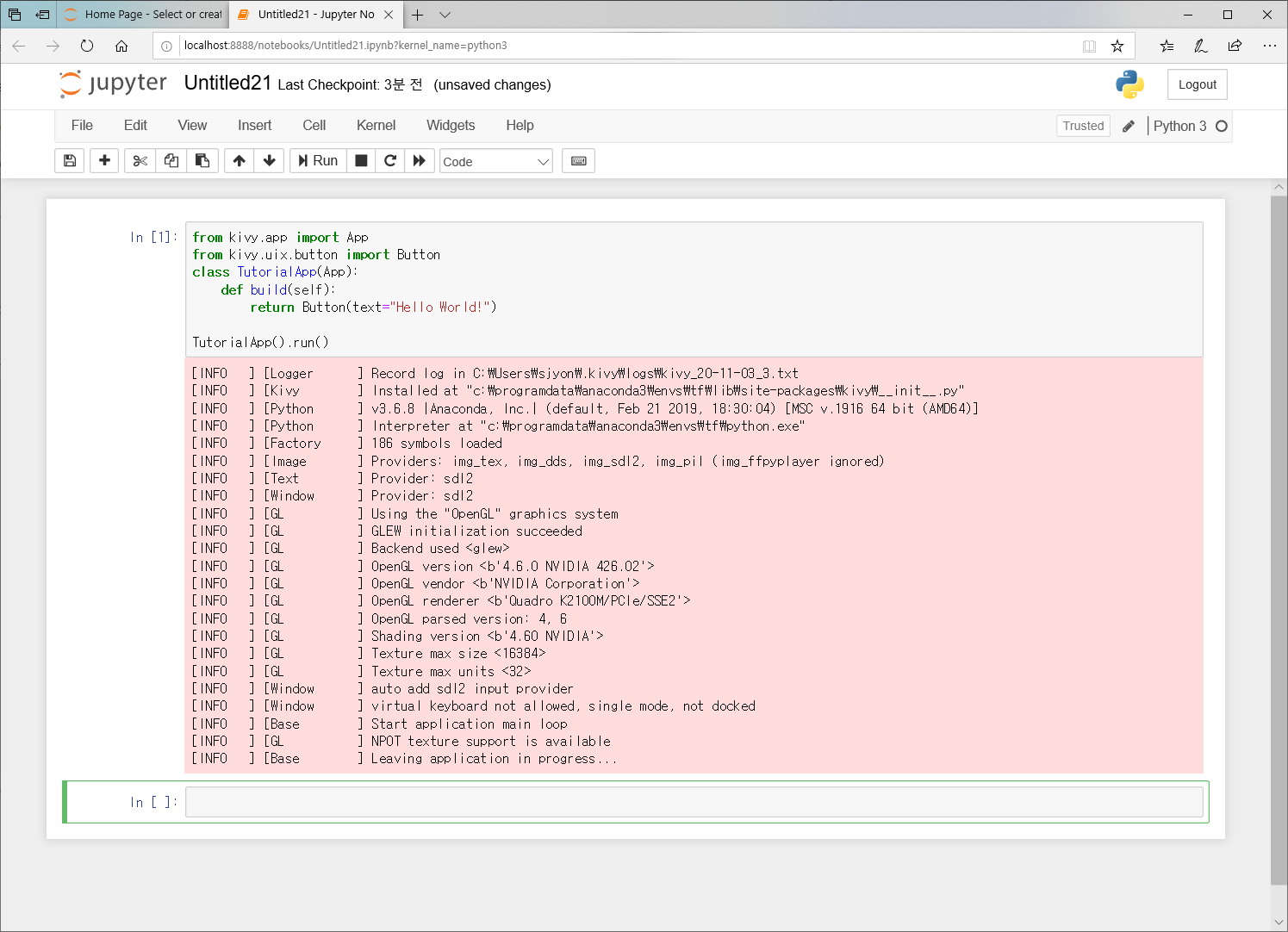Copy selected cells icon
The height and width of the screenshot is (932, 1288).
171,161
